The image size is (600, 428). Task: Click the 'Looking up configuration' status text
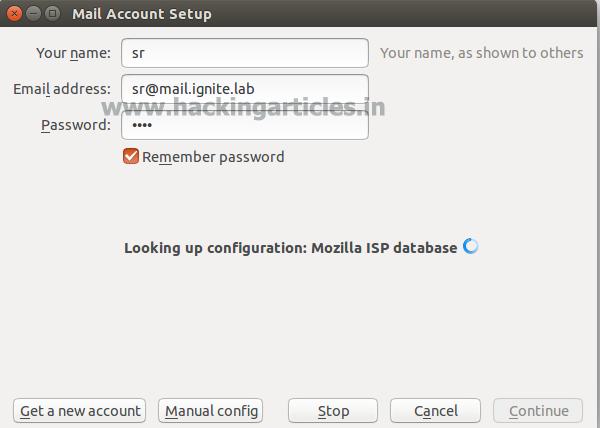290,247
